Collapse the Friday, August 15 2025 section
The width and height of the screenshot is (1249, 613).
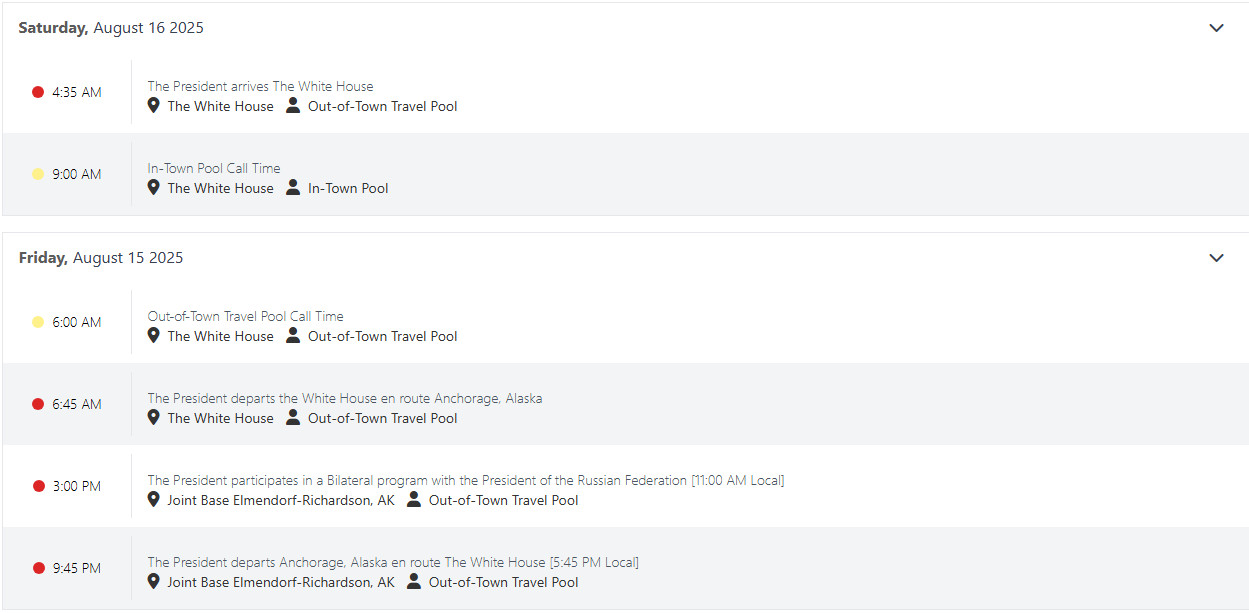[1216, 258]
